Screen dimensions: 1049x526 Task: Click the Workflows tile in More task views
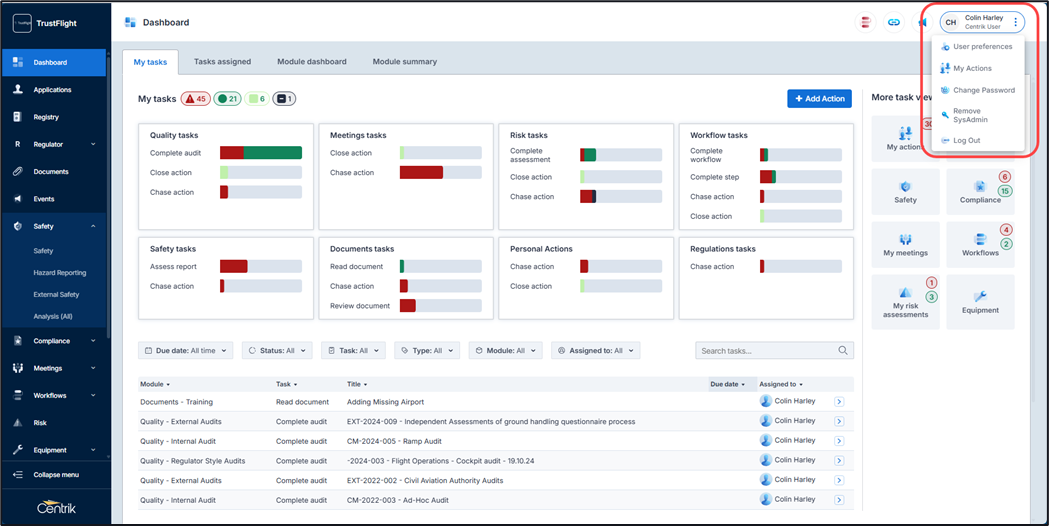pyautogui.click(x=980, y=245)
